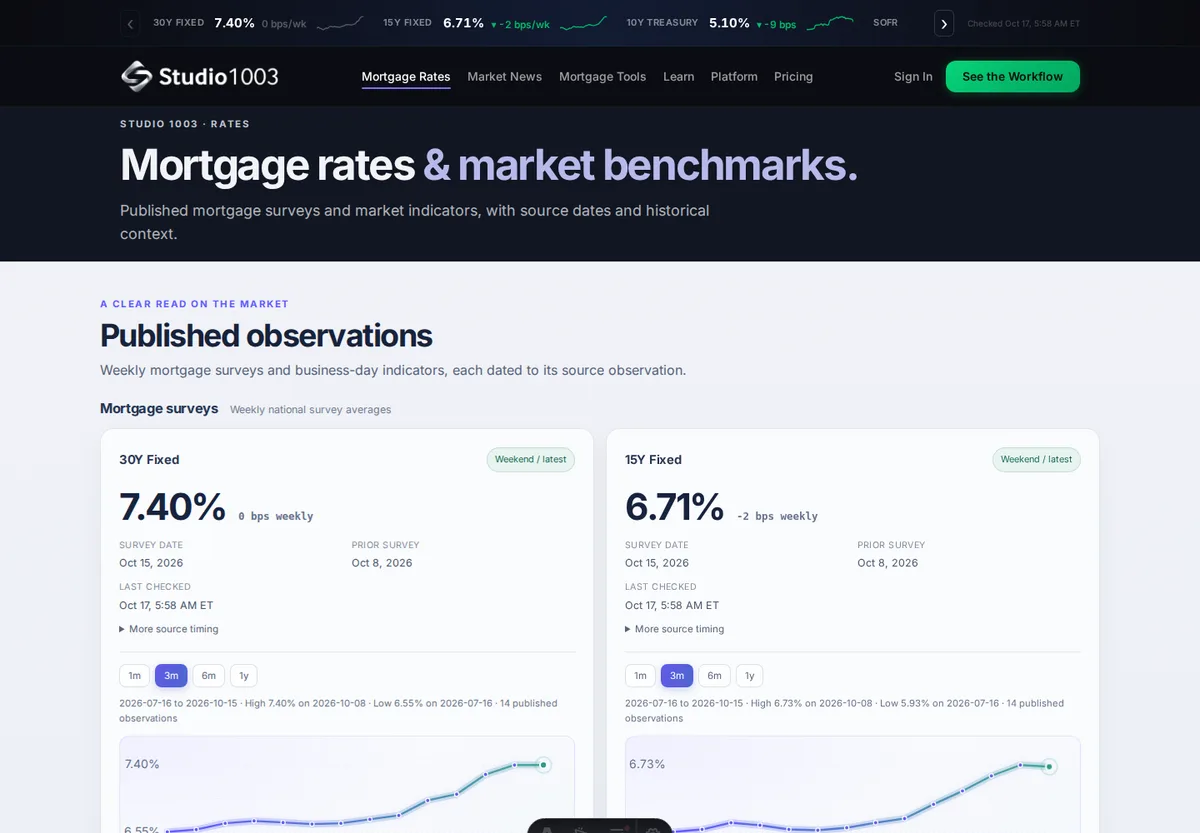Click the 0 bps weekly change label
The image size is (1200, 833).
(276, 516)
